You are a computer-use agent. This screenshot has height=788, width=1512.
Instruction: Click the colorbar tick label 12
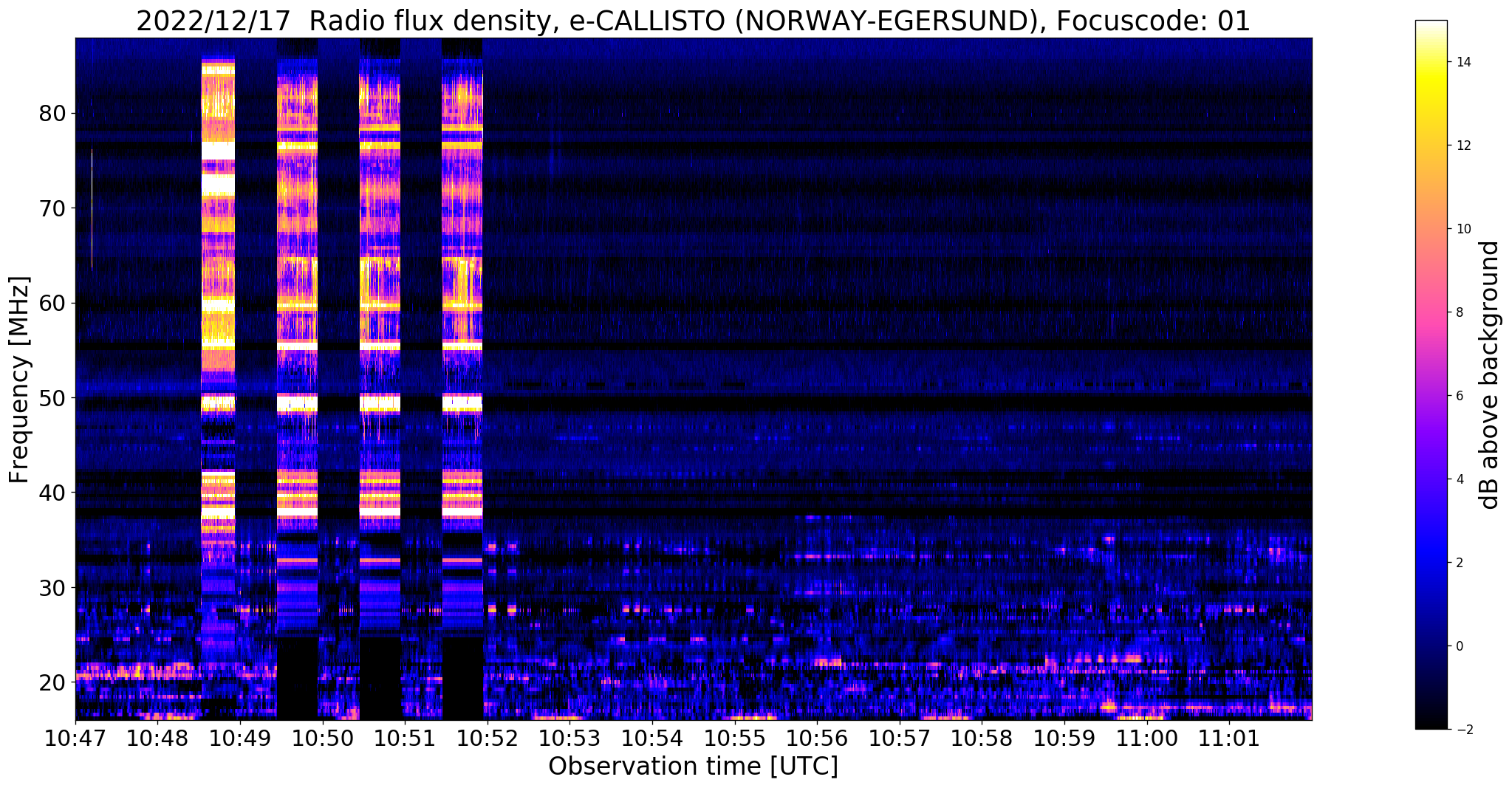pos(1463,145)
